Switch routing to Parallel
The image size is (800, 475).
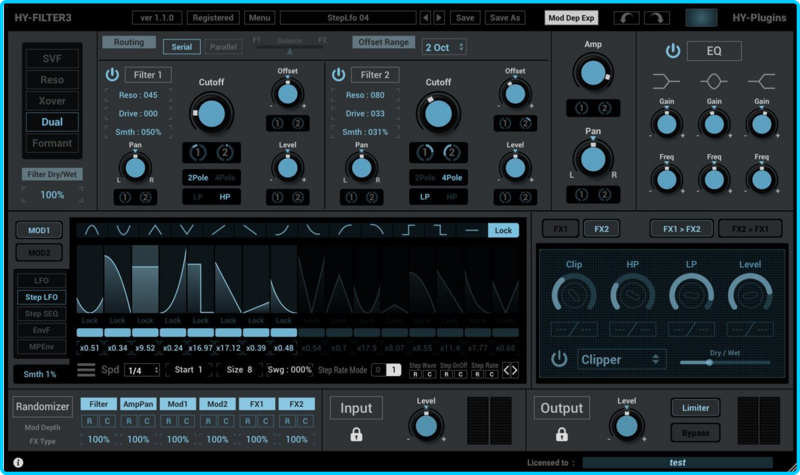coord(223,47)
